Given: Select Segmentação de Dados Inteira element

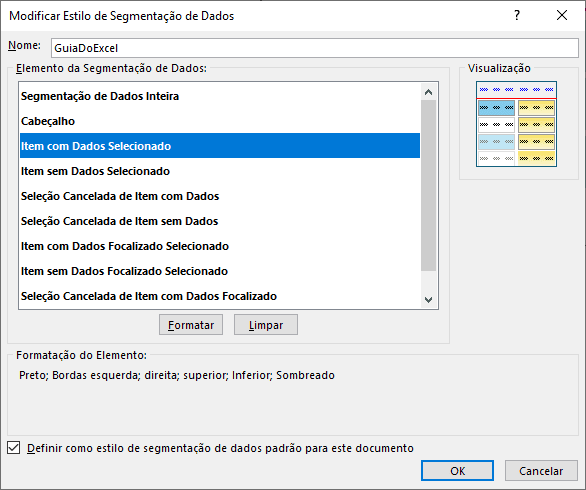Looking at the screenshot, I should point(220,96).
